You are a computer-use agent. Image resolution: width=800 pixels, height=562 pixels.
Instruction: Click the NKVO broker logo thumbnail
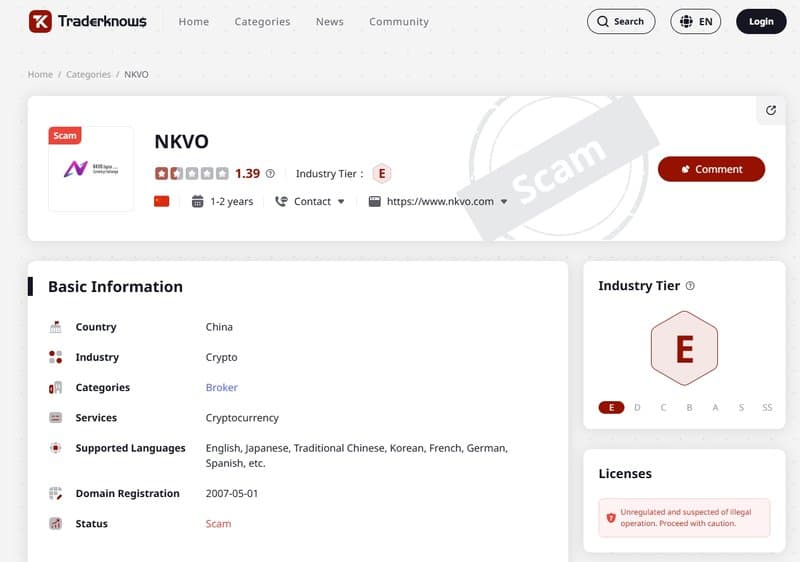click(x=91, y=169)
